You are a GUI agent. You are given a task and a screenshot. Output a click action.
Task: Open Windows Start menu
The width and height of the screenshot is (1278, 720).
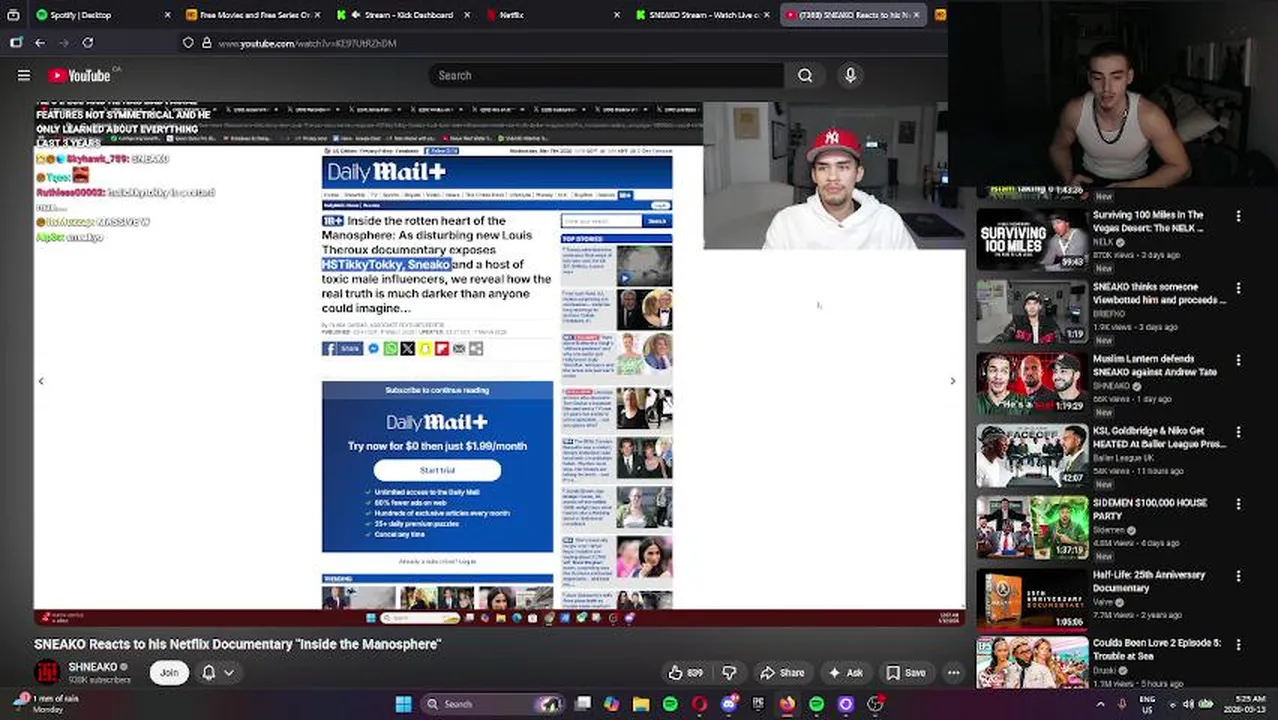[403, 704]
